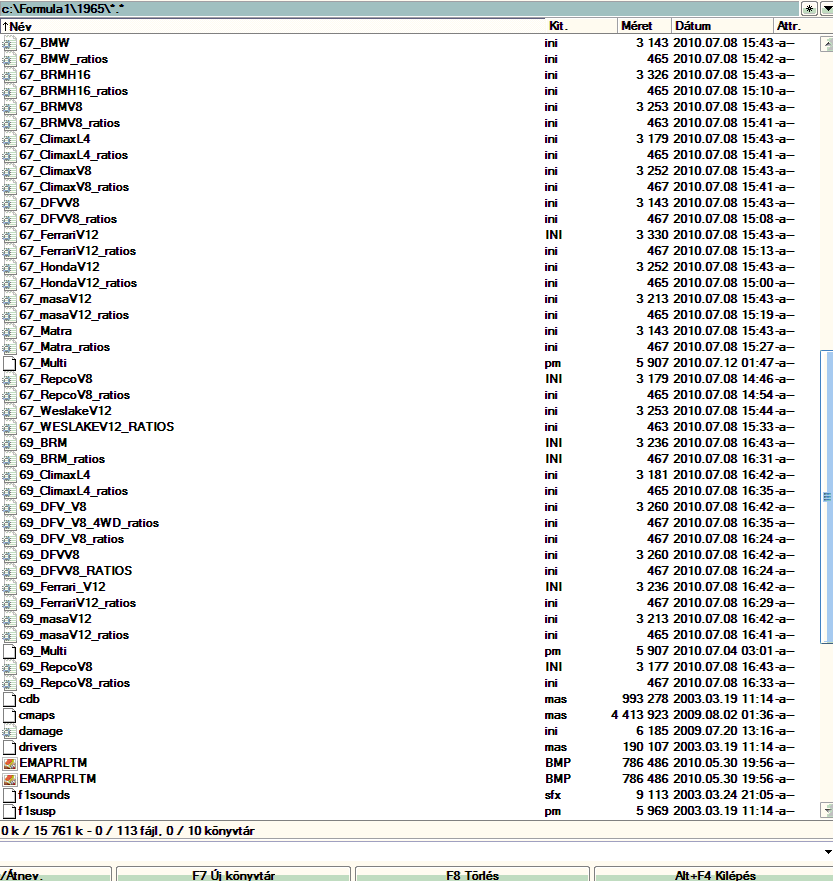834x883 pixels.
Task: Click the scrollbar down arrow
Action: coord(827,810)
